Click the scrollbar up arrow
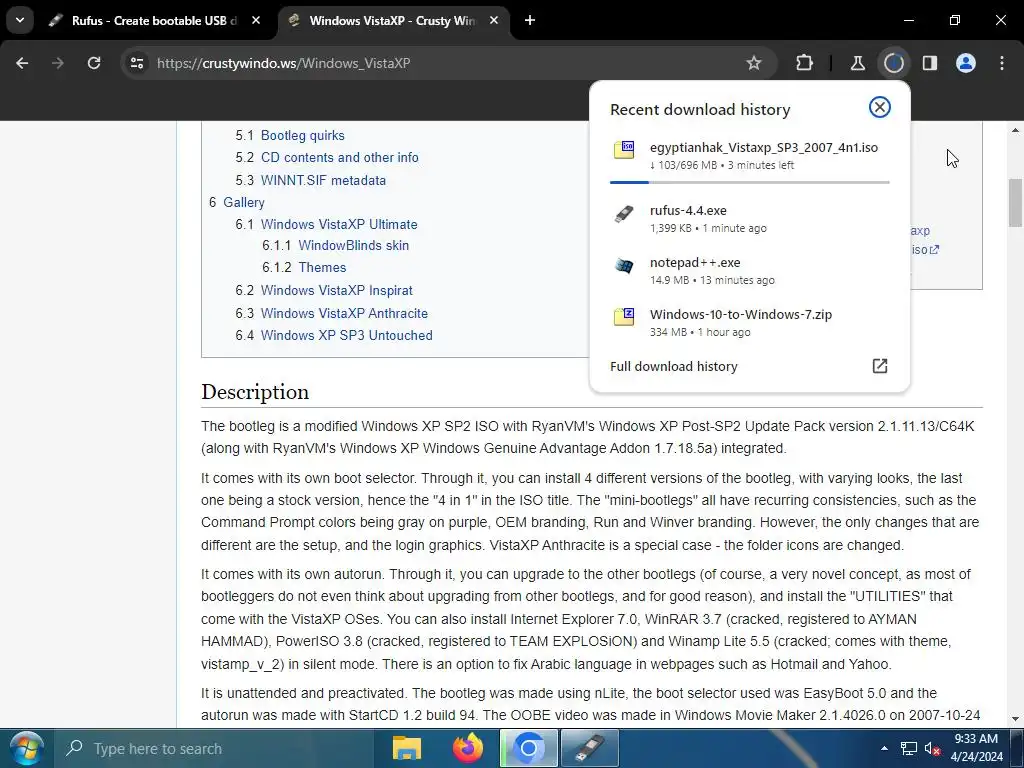This screenshot has width=1024, height=768. [1016, 131]
